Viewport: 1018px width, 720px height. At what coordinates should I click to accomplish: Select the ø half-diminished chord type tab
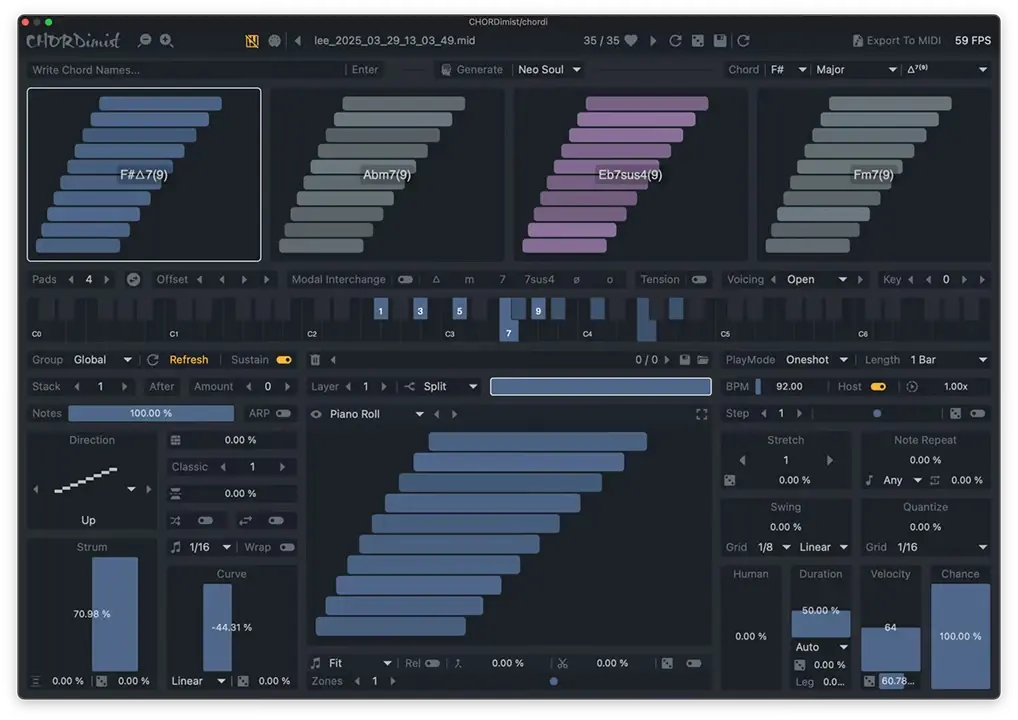tap(577, 280)
